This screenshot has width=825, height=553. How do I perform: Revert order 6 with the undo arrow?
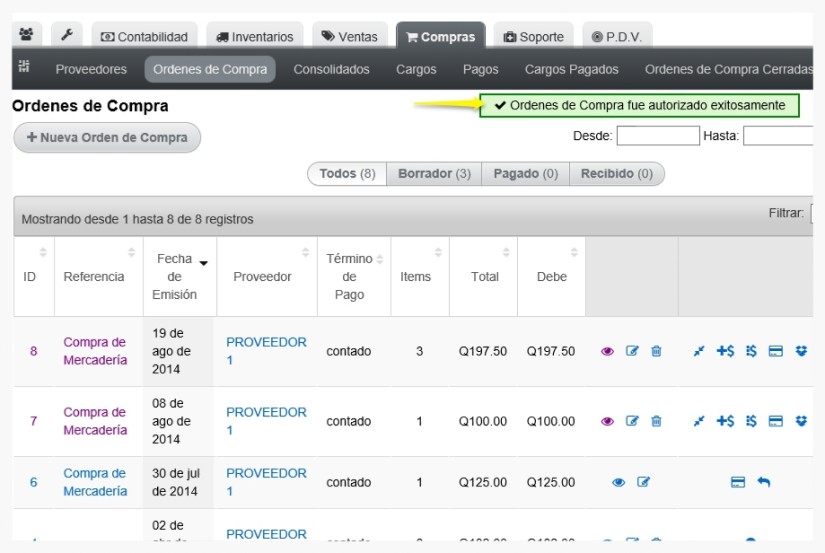[x=763, y=481]
